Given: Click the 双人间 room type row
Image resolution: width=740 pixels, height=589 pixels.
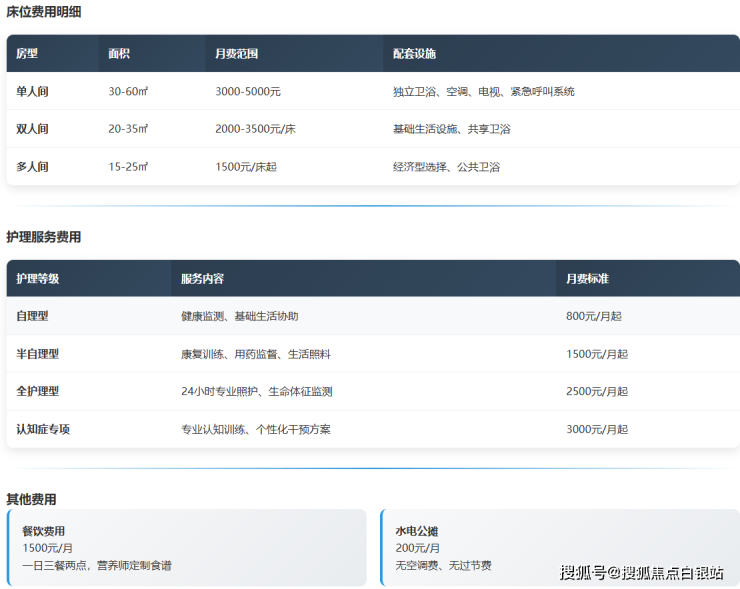Looking at the screenshot, I should coord(32,129).
